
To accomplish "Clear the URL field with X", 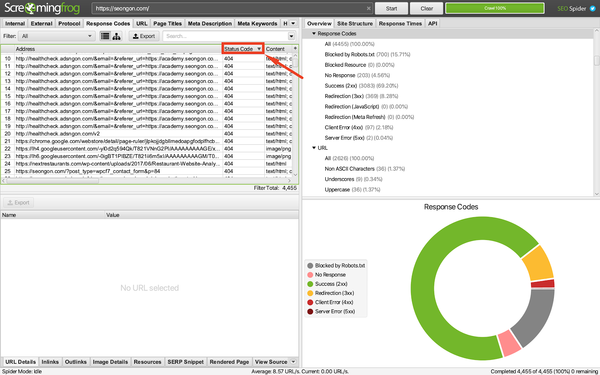I will coord(368,8).
